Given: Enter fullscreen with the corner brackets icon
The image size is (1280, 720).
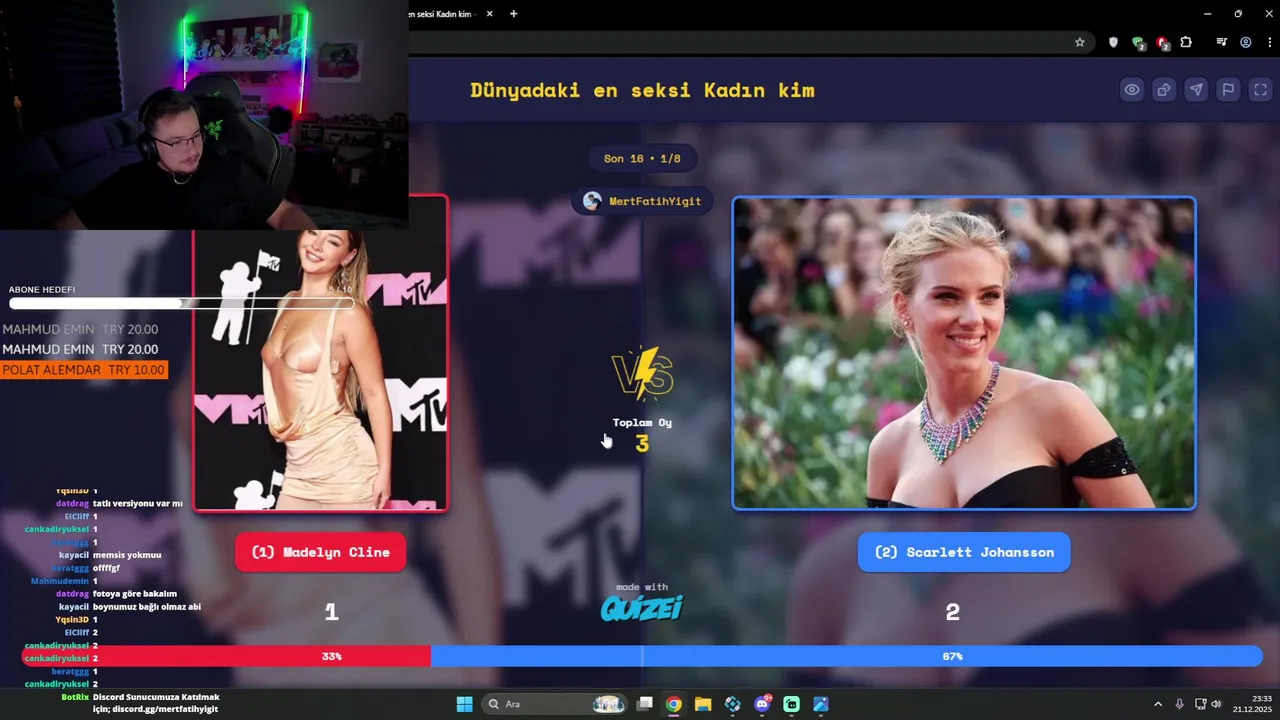Looking at the screenshot, I should tap(1260, 90).
